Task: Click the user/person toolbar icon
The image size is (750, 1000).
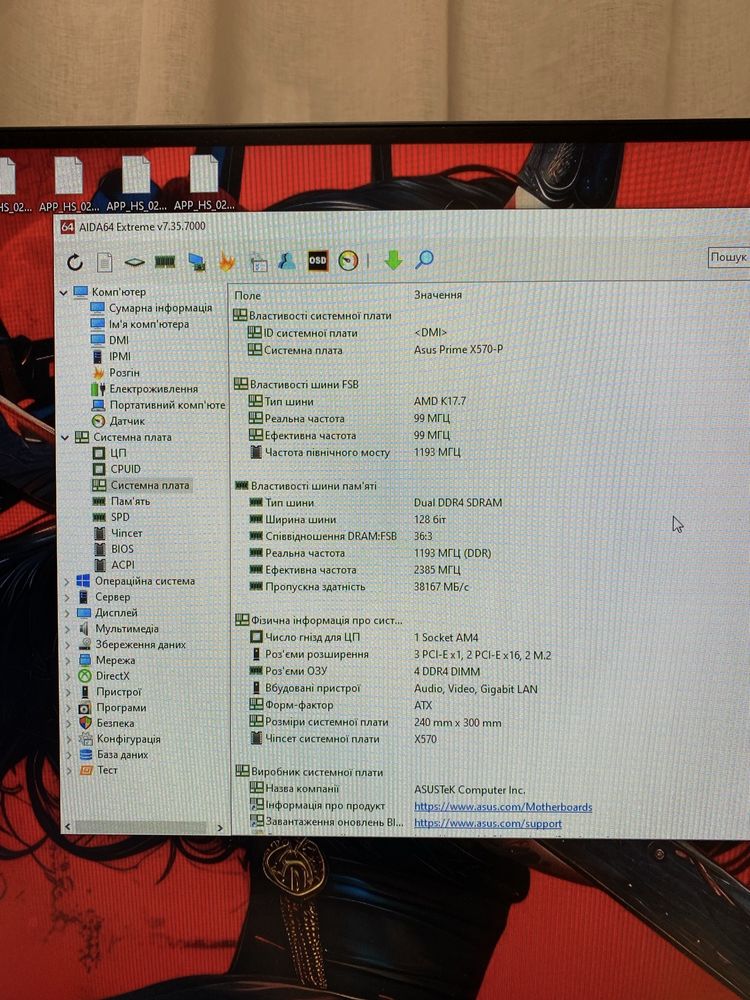Action: tap(286, 260)
